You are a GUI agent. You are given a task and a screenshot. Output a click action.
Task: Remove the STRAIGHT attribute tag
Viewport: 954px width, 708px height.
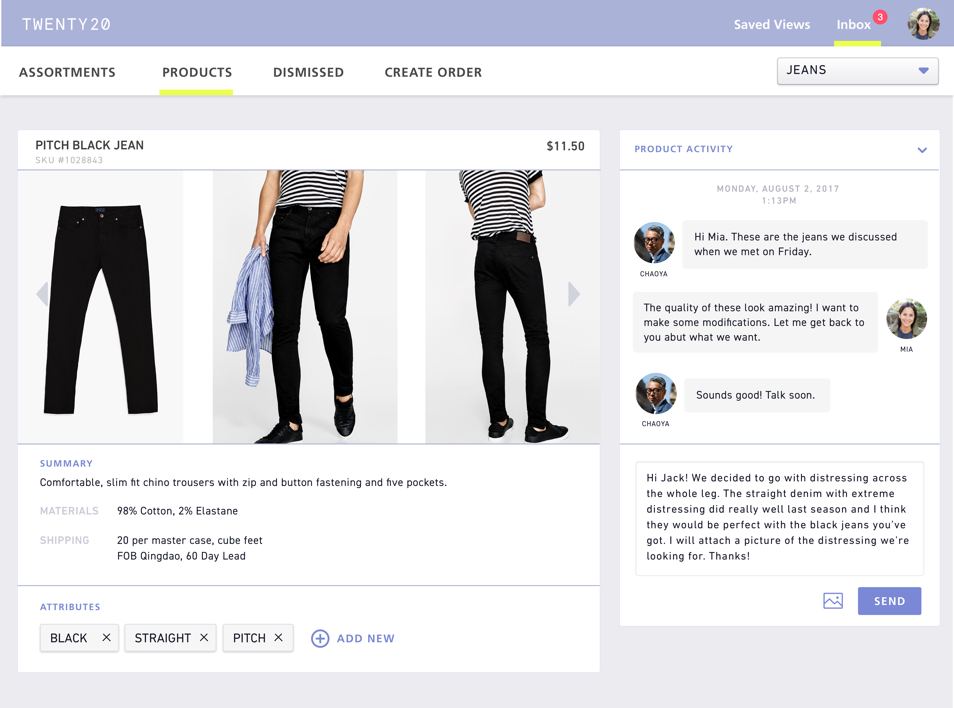204,637
